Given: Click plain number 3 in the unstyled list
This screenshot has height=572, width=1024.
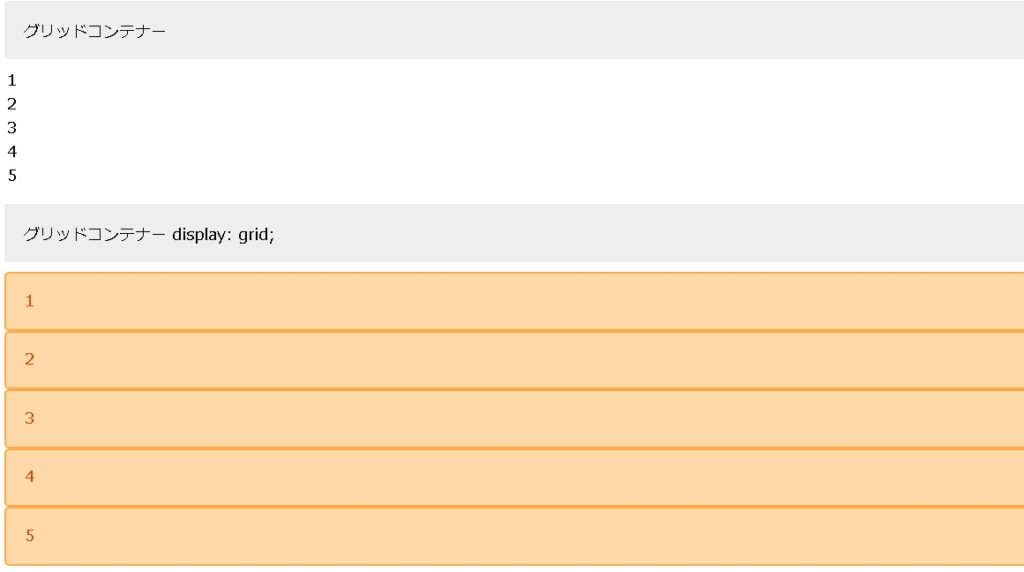Looking at the screenshot, I should 12,128.
